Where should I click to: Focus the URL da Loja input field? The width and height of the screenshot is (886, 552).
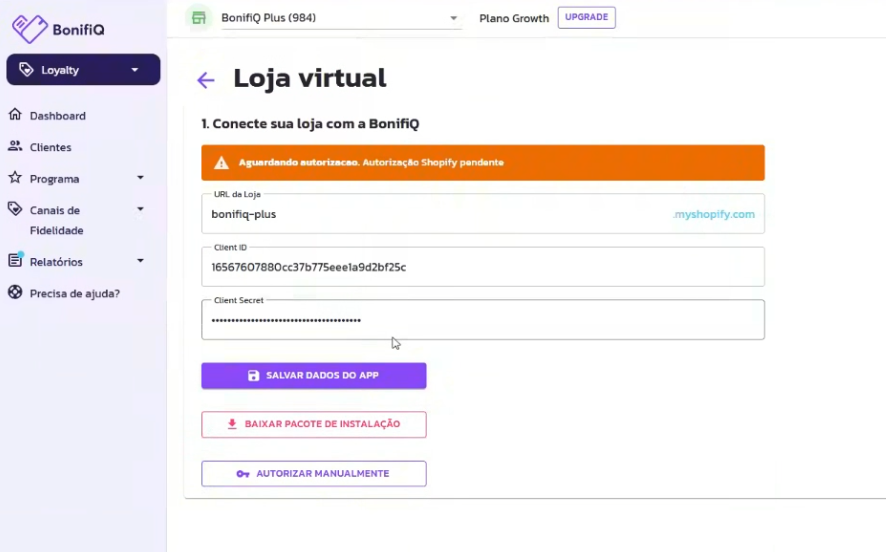point(483,214)
